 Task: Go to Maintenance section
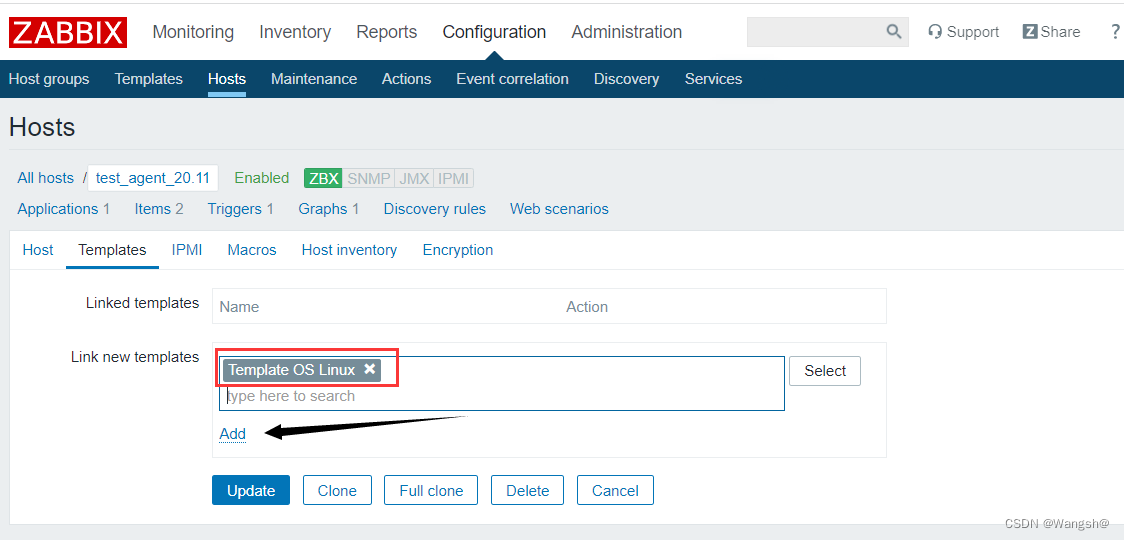(x=314, y=79)
